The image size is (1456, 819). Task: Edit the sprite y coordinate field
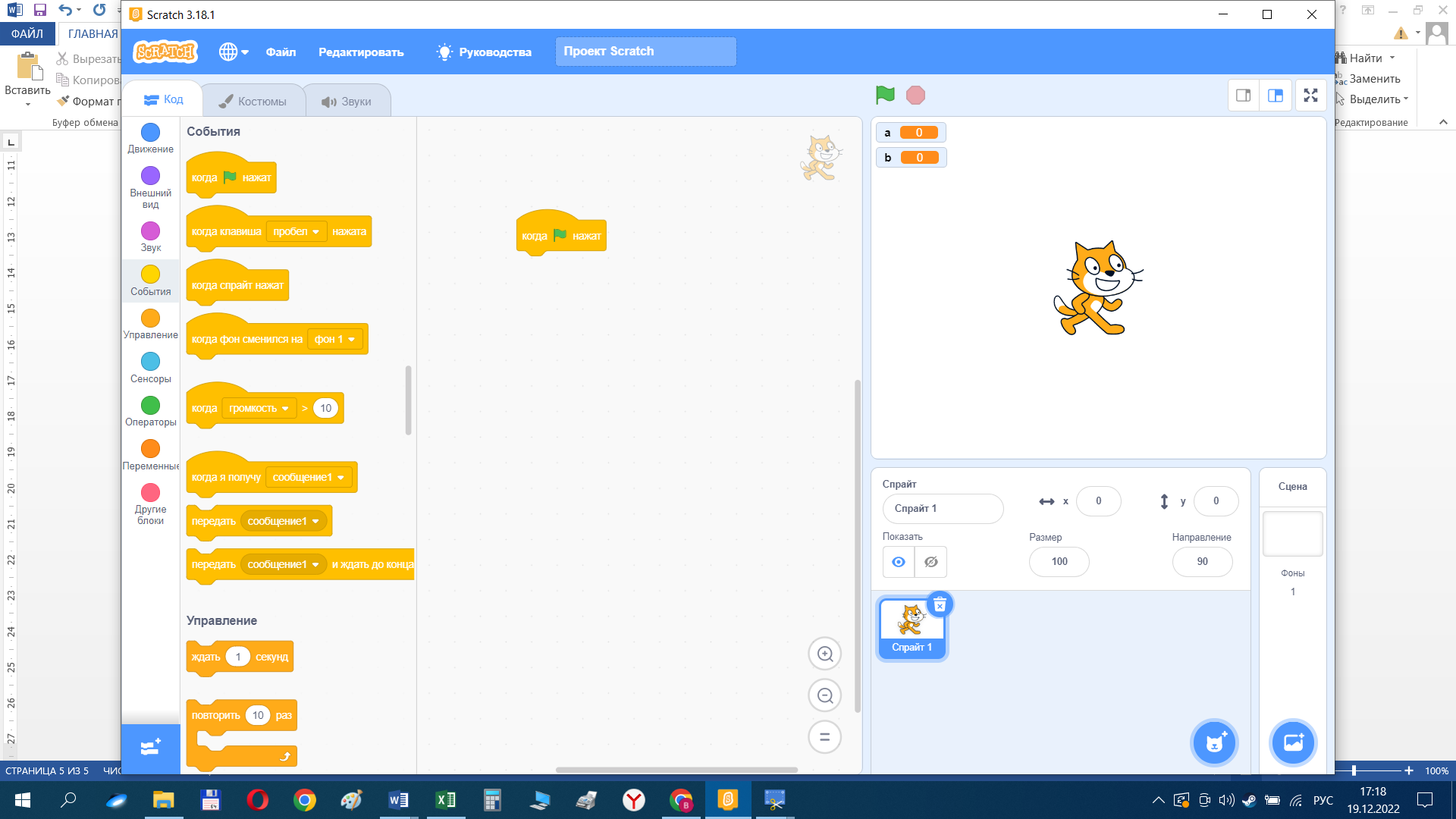pyautogui.click(x=1216, y=500)
